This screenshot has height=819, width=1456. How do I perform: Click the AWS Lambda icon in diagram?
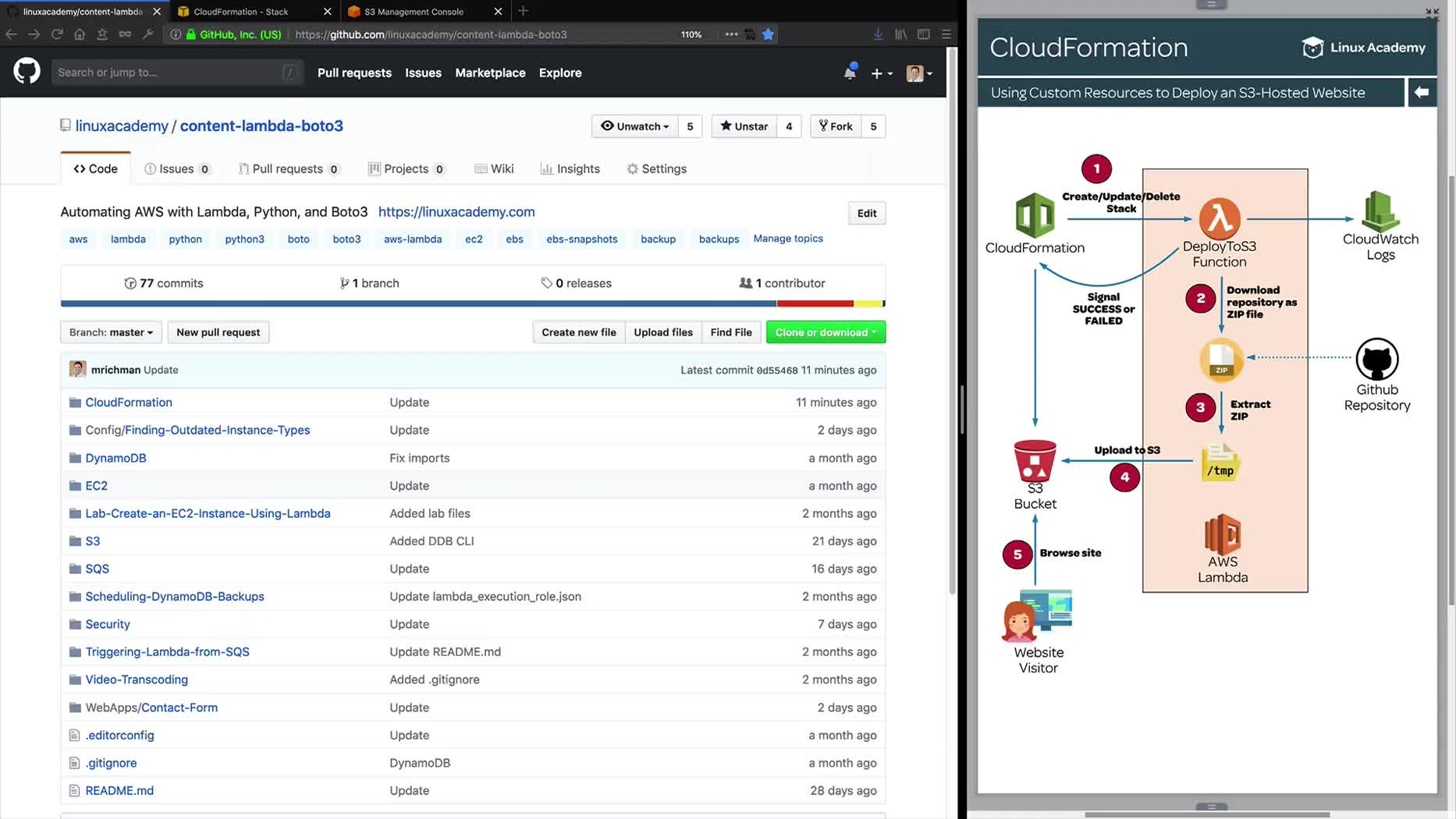point(1223,534)
